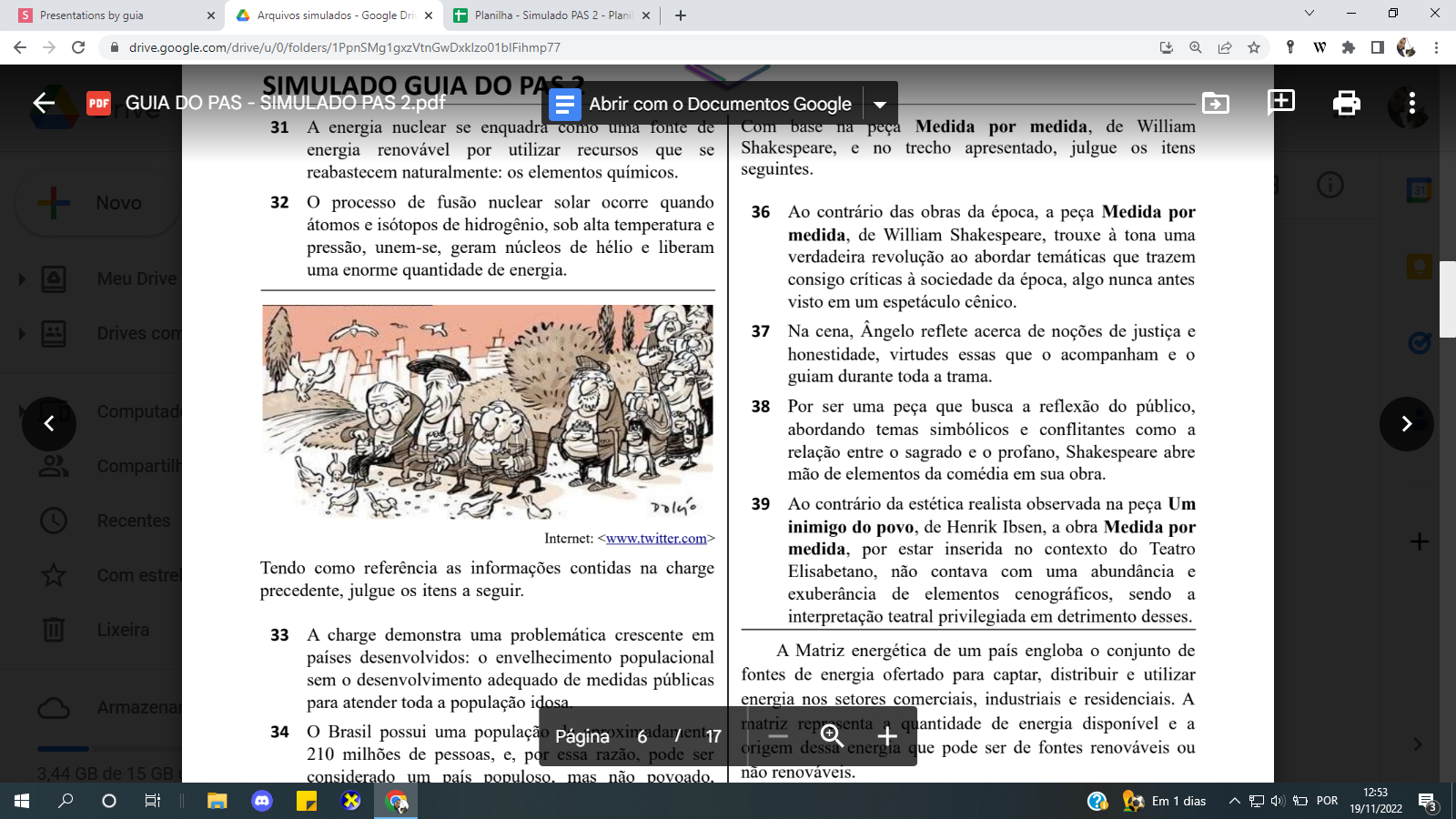Click the red PDF file type icon
The width and height of the screenshot is (1456, 819).
(x=98, y=103)
